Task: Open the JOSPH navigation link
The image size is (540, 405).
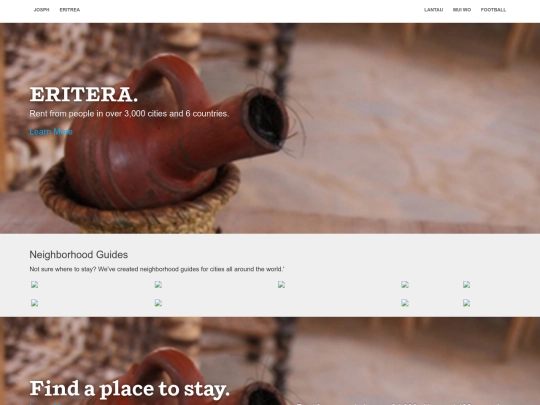Action: (x=41, y=10)
